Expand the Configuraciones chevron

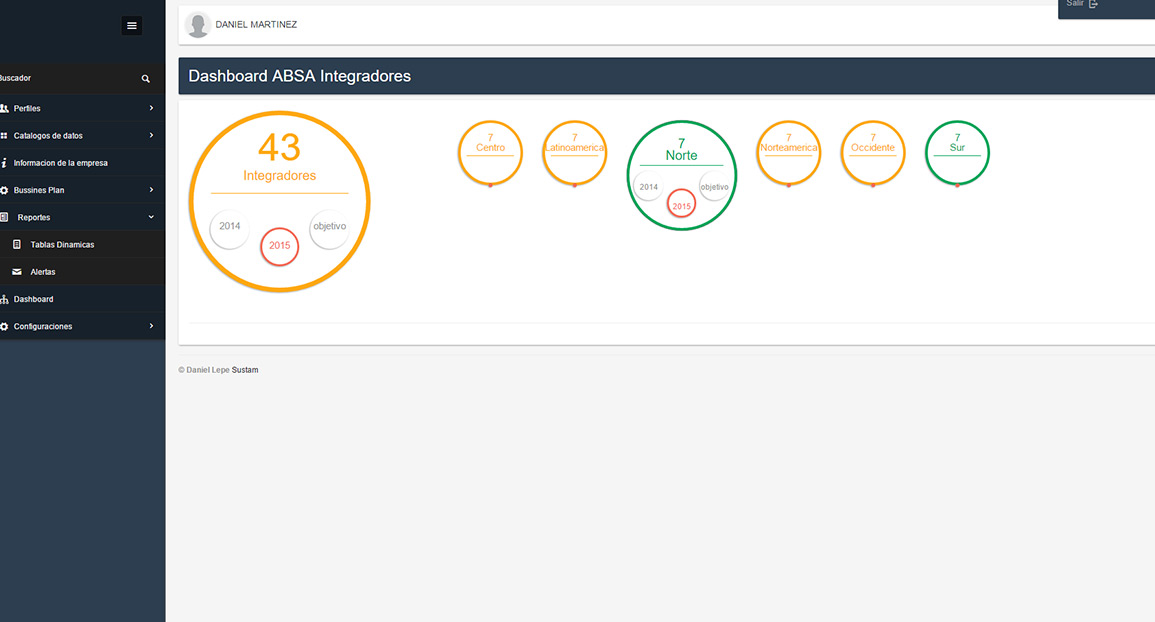pos(151,326)
